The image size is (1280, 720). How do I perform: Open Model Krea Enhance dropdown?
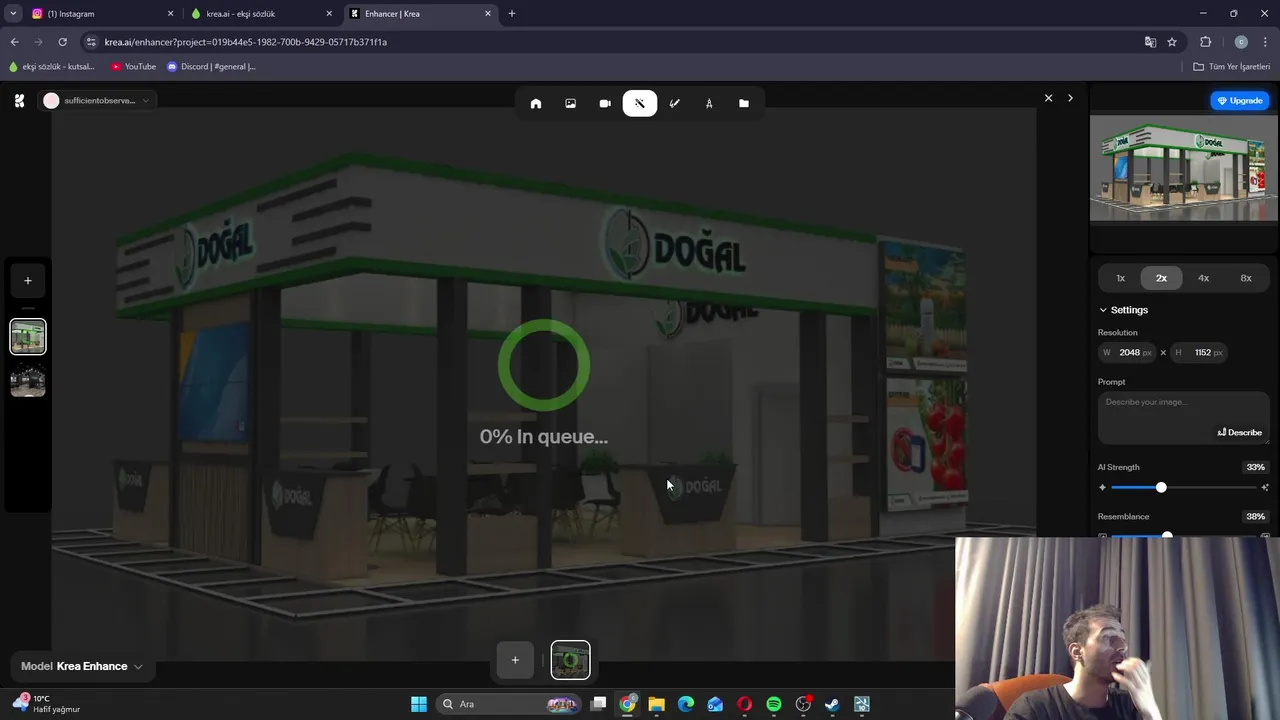tap(81, 666)
